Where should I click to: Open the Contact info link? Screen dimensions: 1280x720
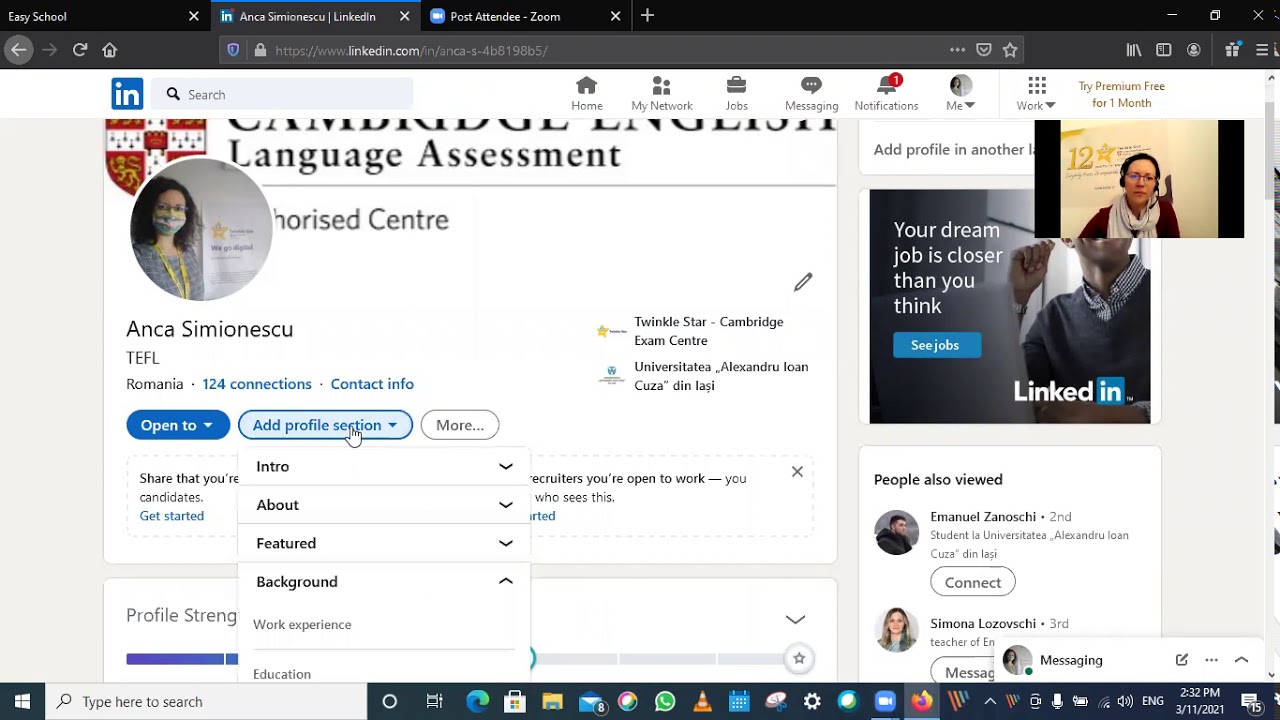(372, 384)
